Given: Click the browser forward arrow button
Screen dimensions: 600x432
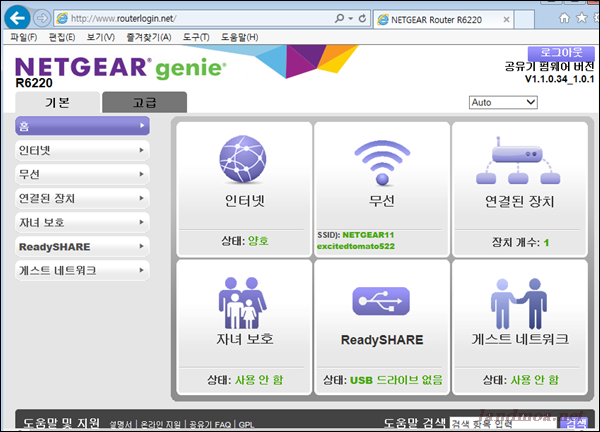Looking at the screenshot, I should click(x=41, y=18).
